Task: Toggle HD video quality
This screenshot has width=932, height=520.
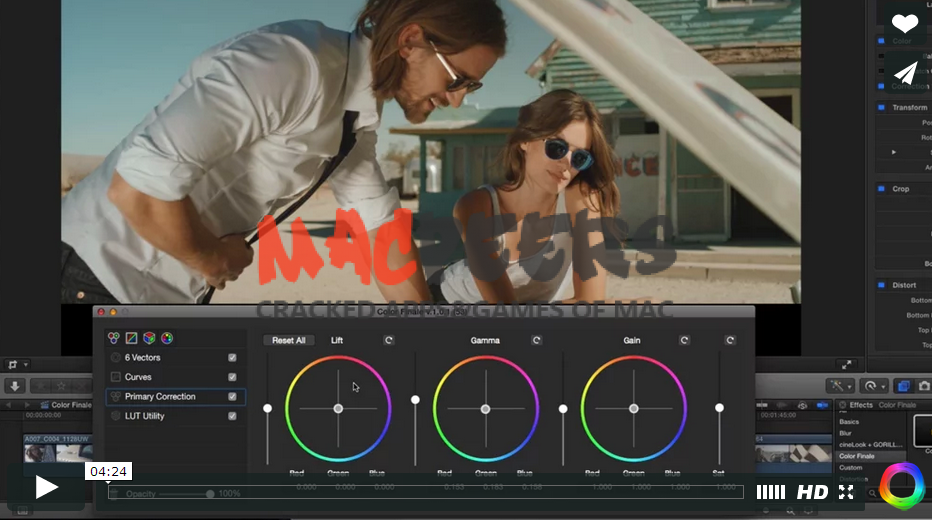Action: point(812,492)
